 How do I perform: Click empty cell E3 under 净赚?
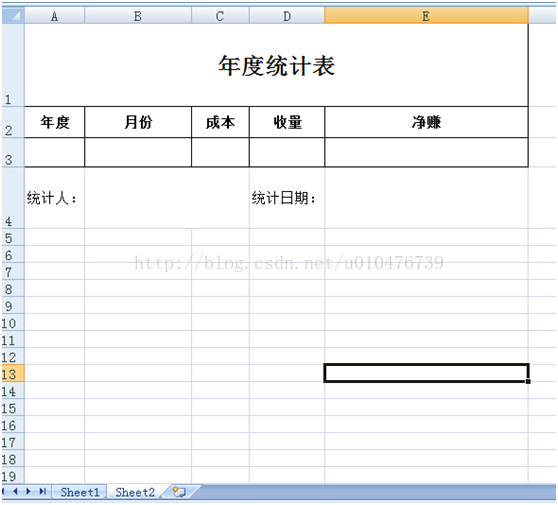coord(426,152)
